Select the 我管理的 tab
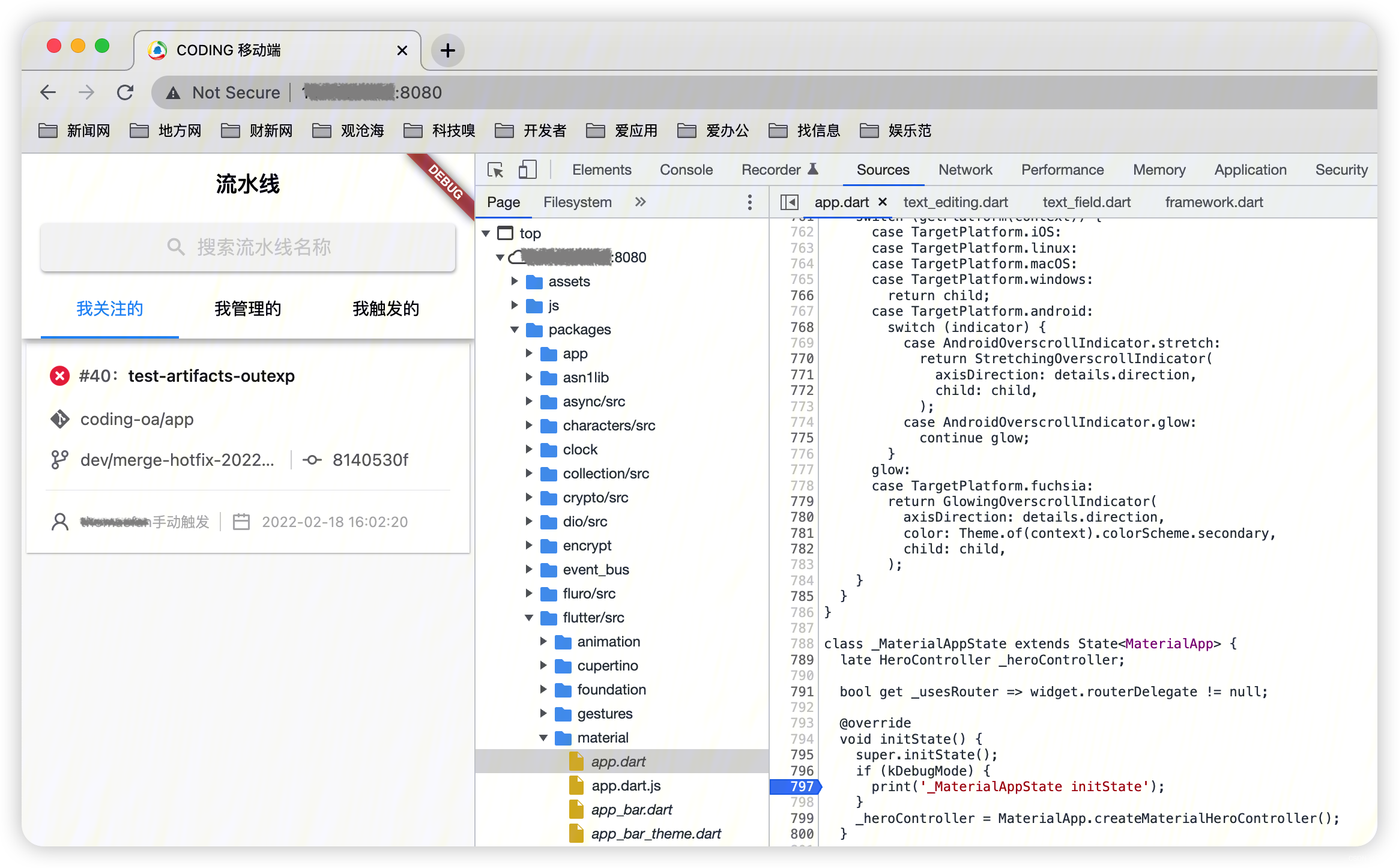This screenshot has width=1399, height=868. point(248,309)
